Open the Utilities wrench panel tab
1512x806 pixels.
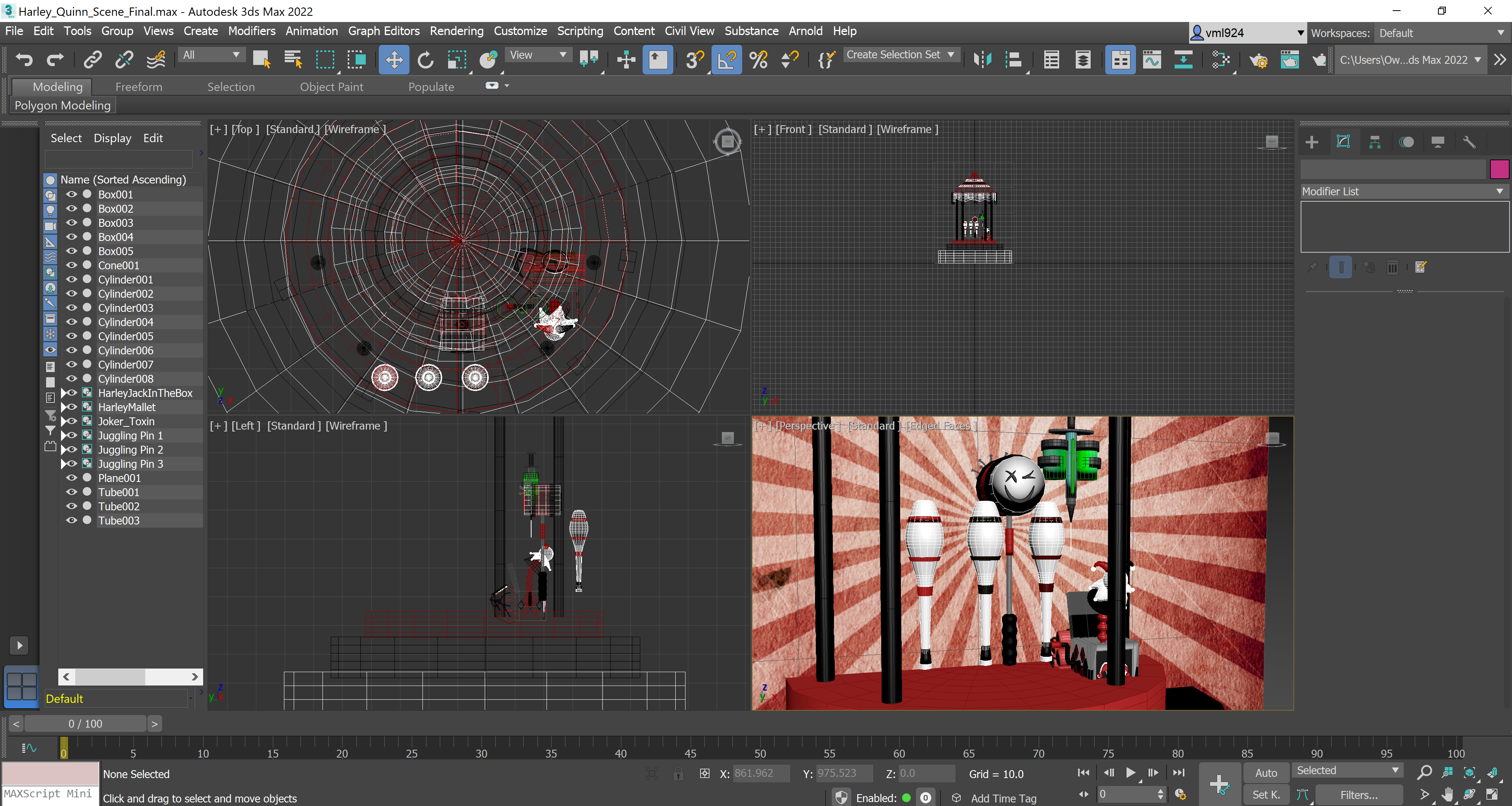1469,142
